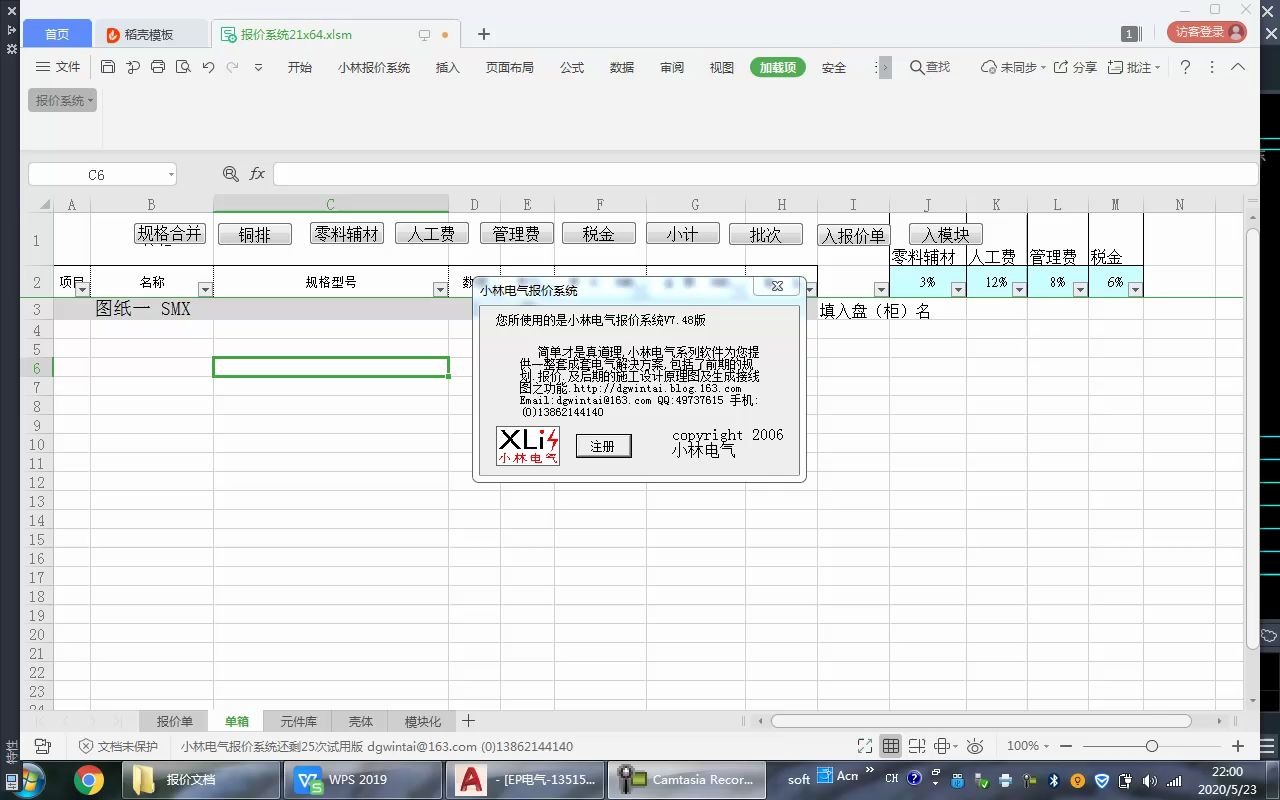This screenshot has width=1280, height=800.
Task: Open Google Chrome from the taskbar
Action: pyautogui.click(x=88, y=780)
